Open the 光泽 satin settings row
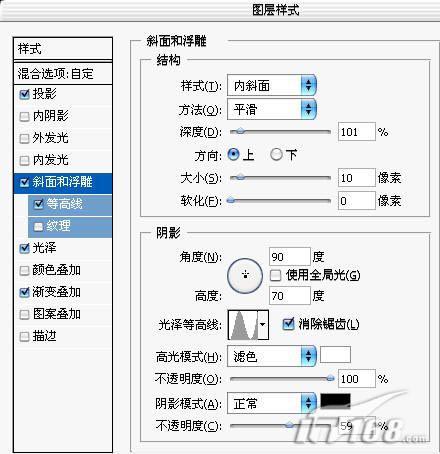Image resolution: width=440 pixels, height=454 pixels. point(63,248)
